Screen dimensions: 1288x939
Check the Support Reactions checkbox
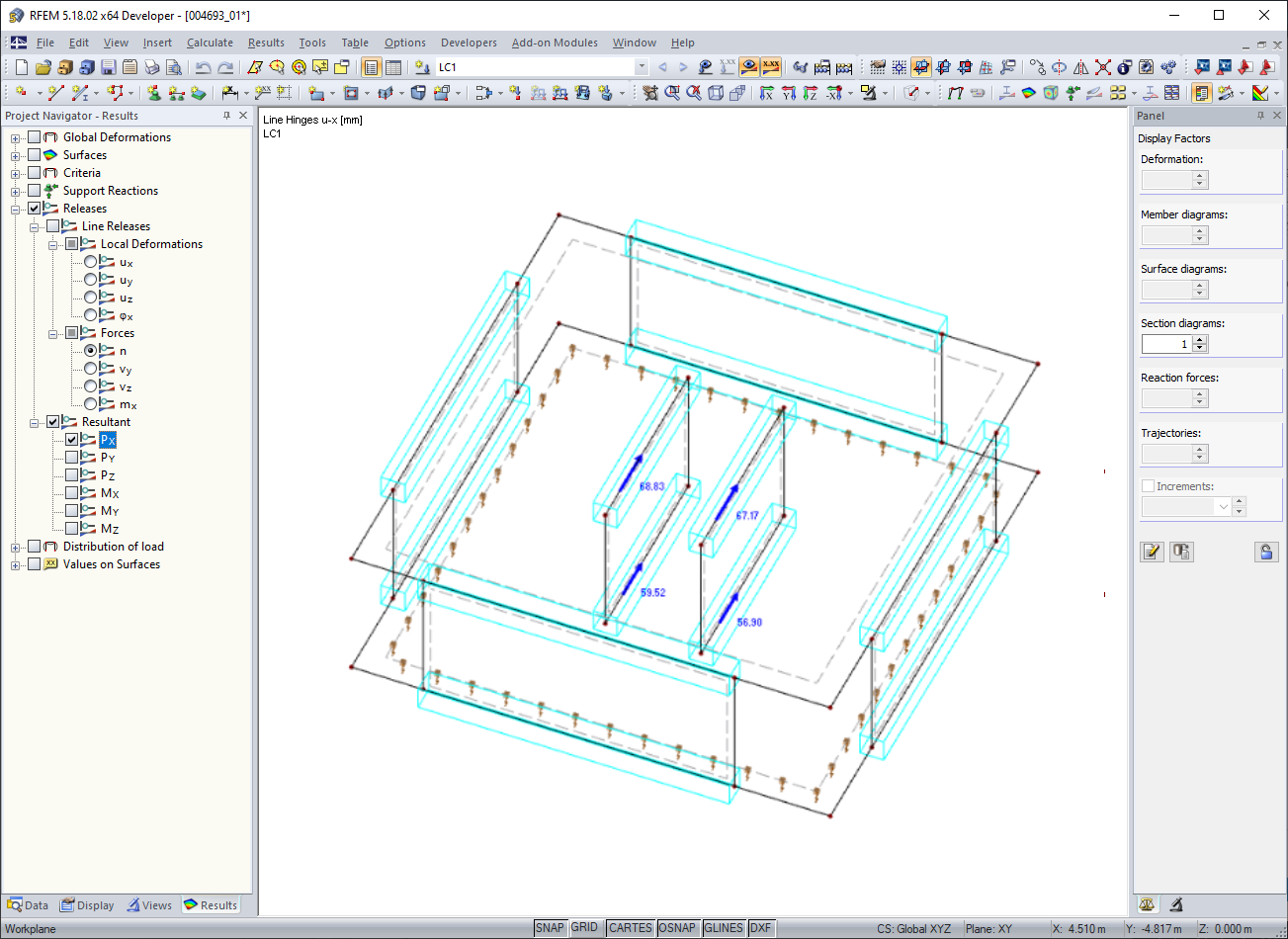(x=35, y=191)
